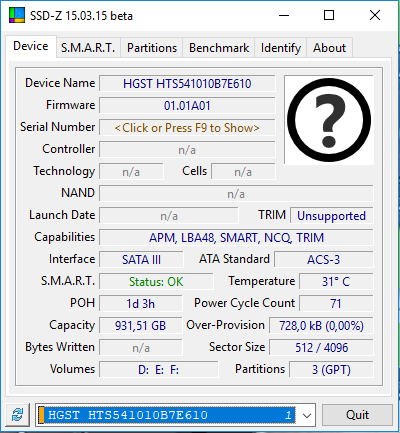Open the Identify tab
The height and width of the screenshot is (433, 400).
click(281, 48)
